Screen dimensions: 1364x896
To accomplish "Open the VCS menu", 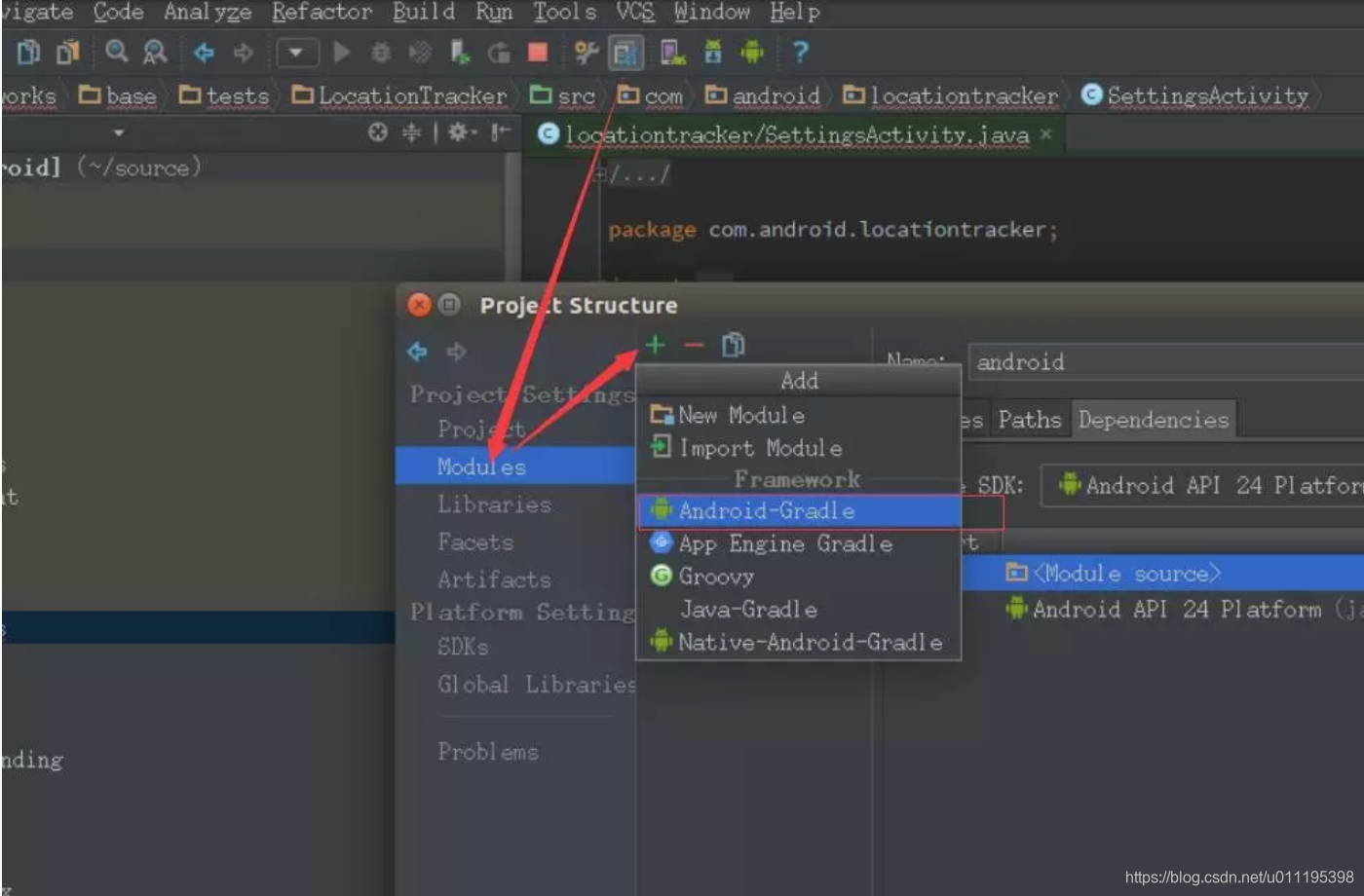I will click(635, 12).
